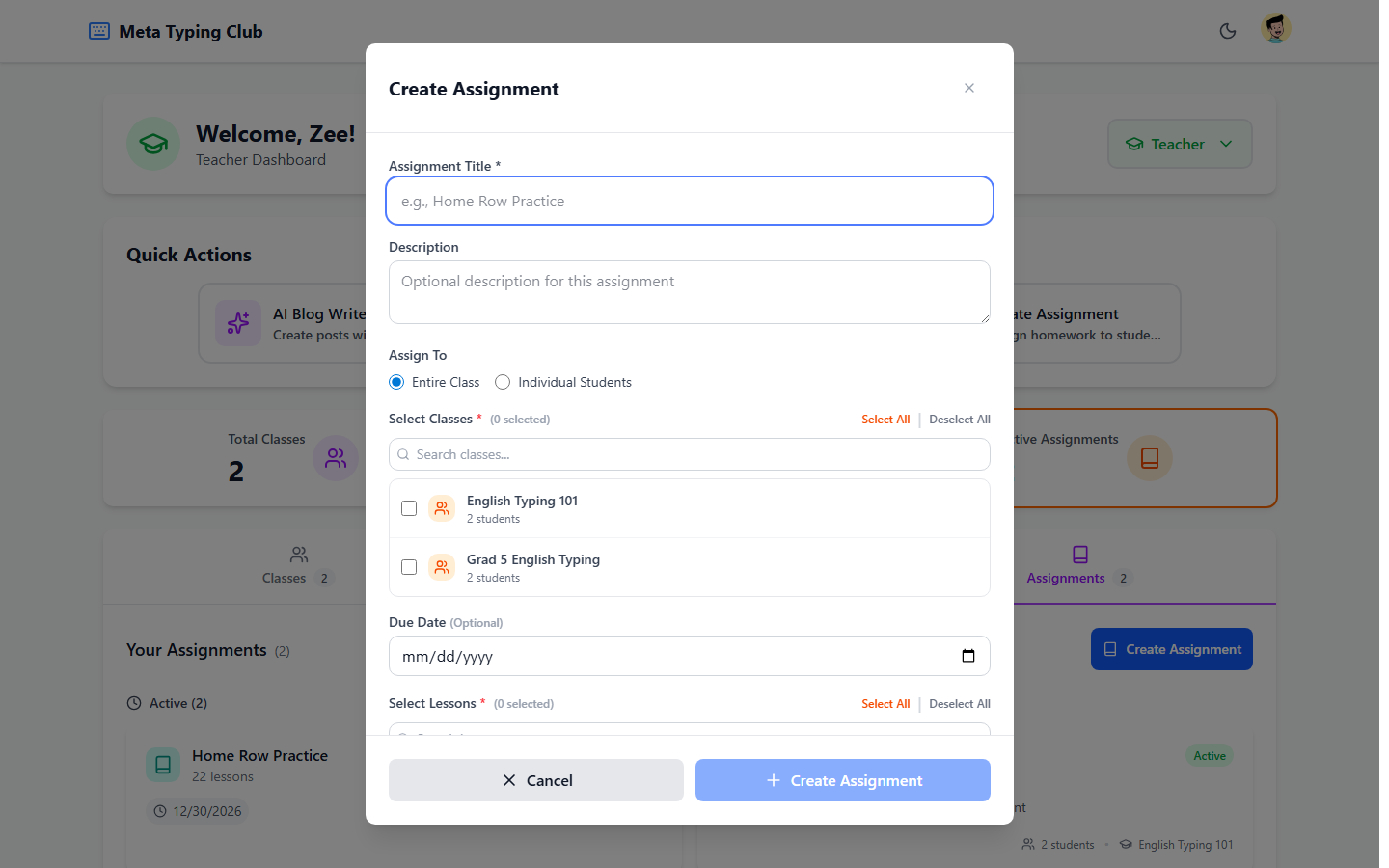The height and width of the screenshot is (868, 1389).
Task: Click the Classes tab people icon
Action: [x=299, y=555]
